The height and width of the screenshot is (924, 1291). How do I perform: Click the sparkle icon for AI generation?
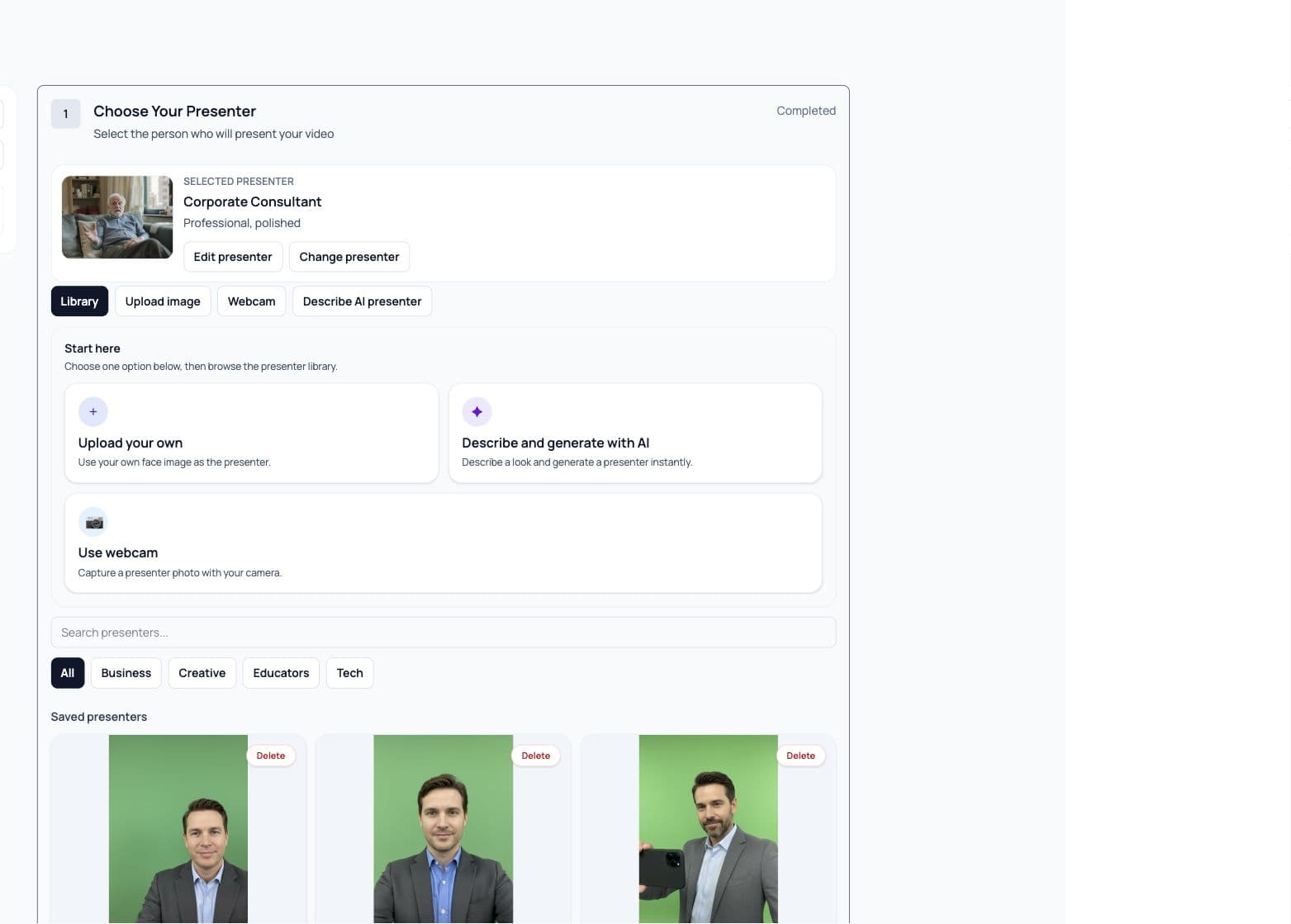pyautogui.click(x=477, y=411)
